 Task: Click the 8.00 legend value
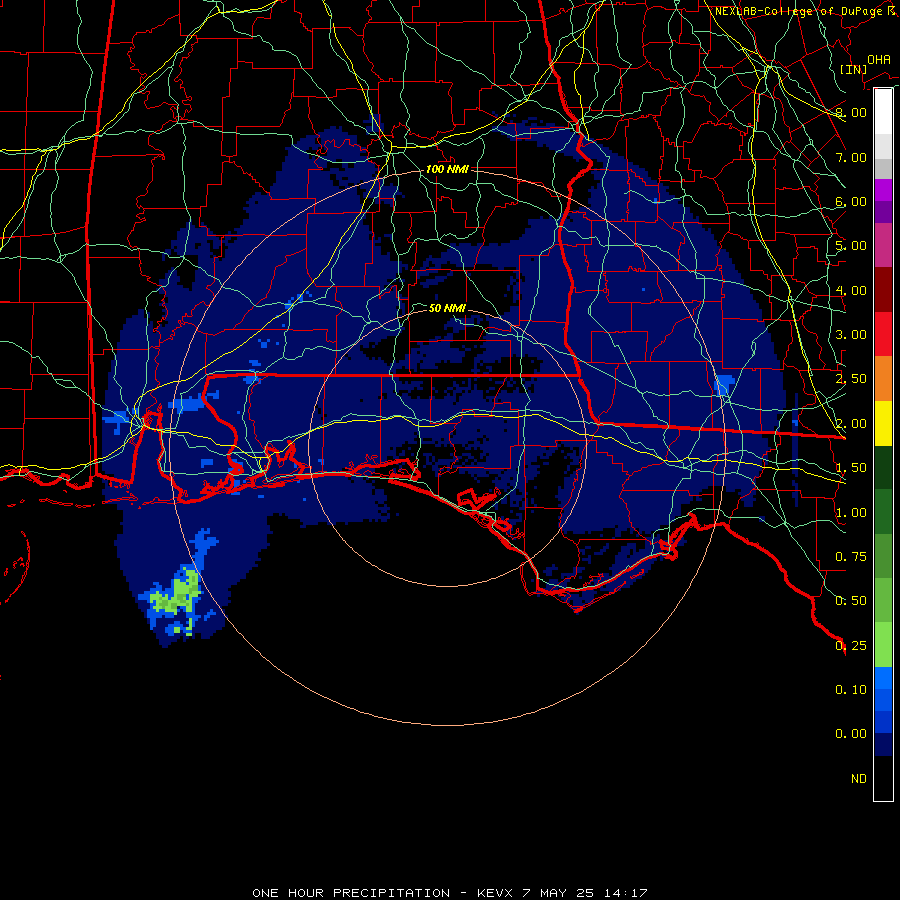click(x=851, y=112)
